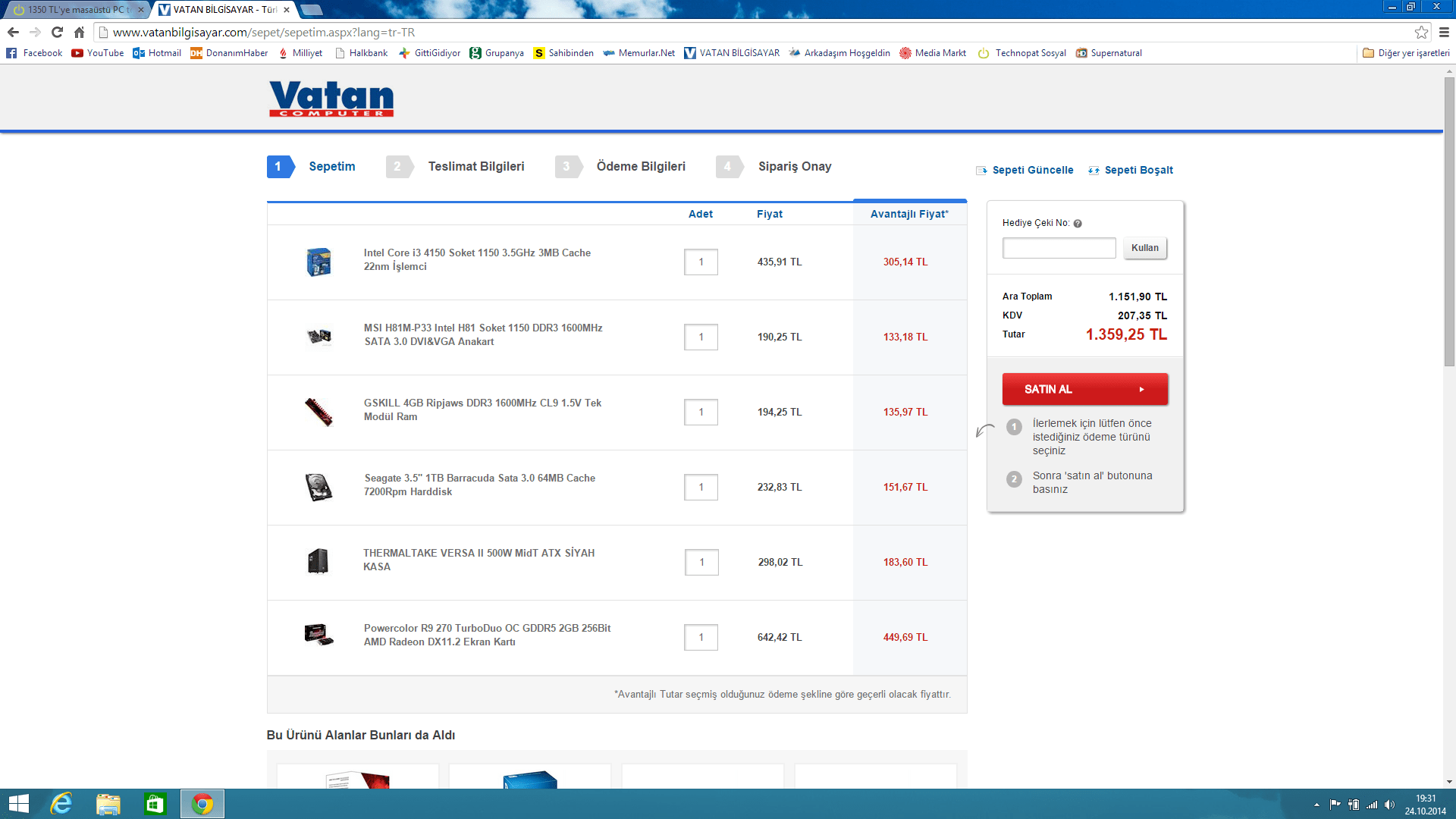The image size is (1456, 819).
Task: Click the home button in Chrome
Action: pyautogui.click(x=79, y=32)
